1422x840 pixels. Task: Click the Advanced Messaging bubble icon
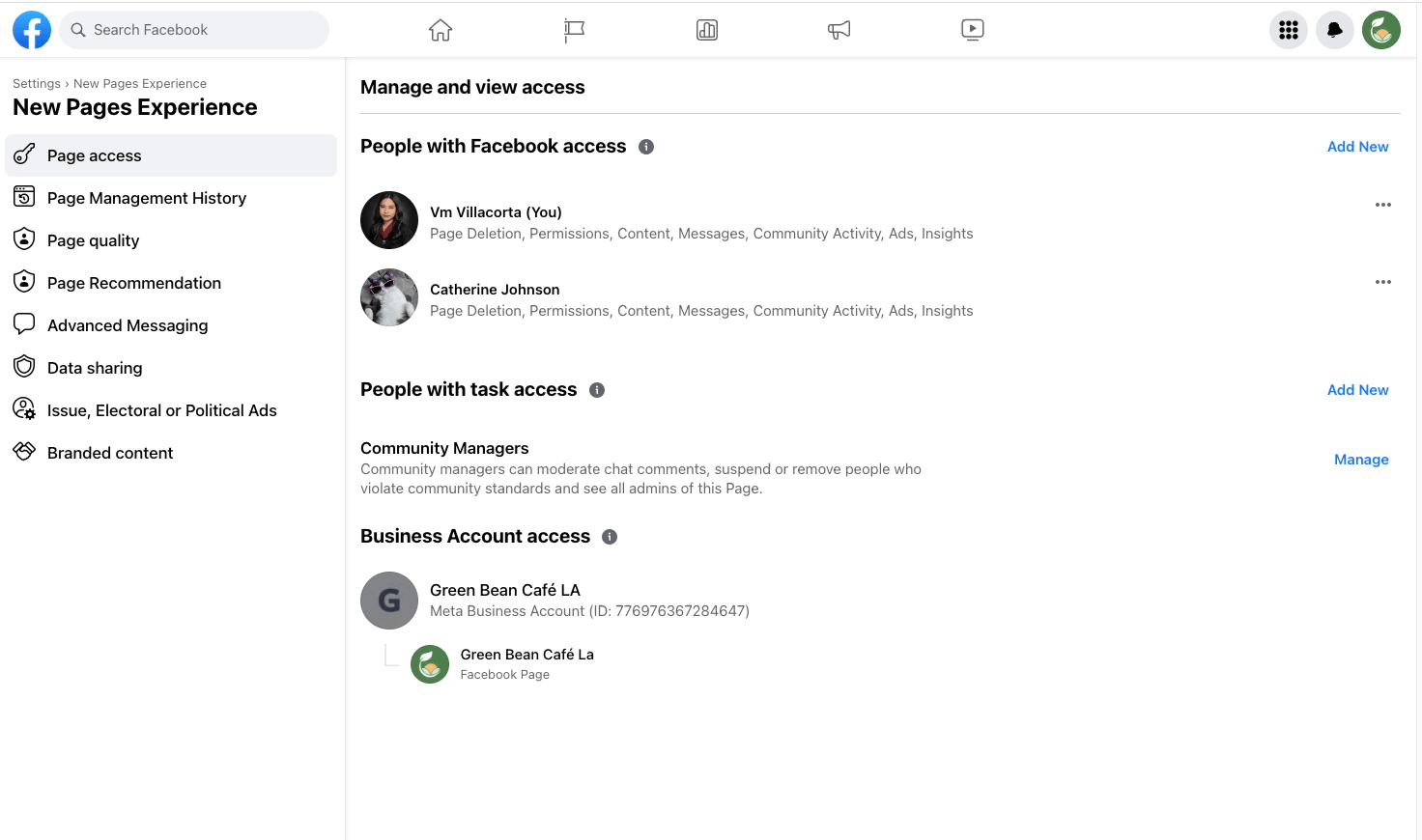point(24,324)
